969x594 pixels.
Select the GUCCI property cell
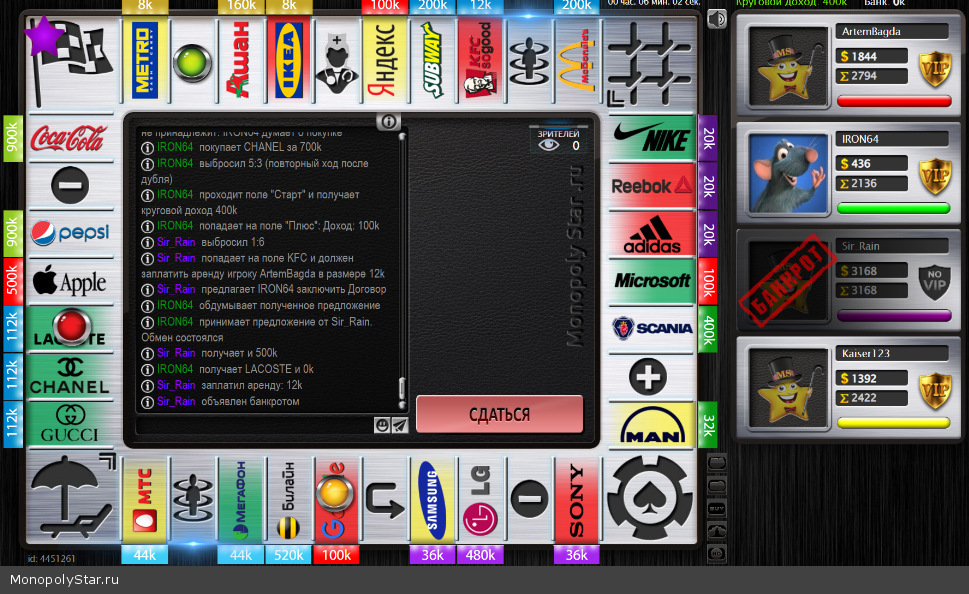70,425
